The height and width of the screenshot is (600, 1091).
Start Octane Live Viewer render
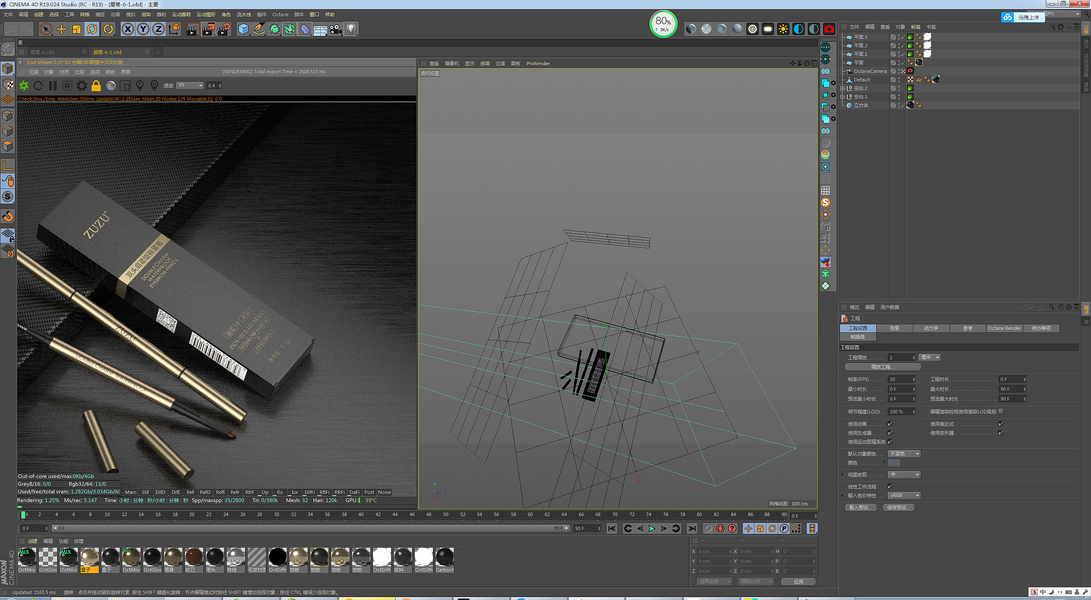coord(24,86)
